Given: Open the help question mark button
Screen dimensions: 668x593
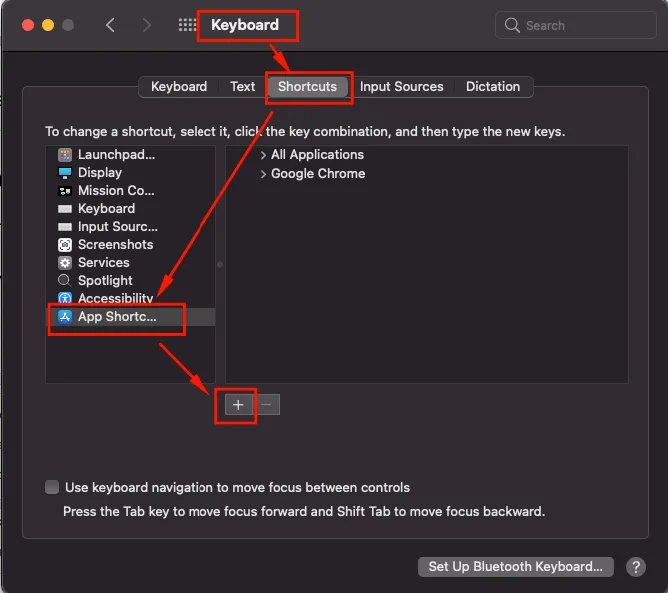Looking at the screenshot, I should (636, 567).
